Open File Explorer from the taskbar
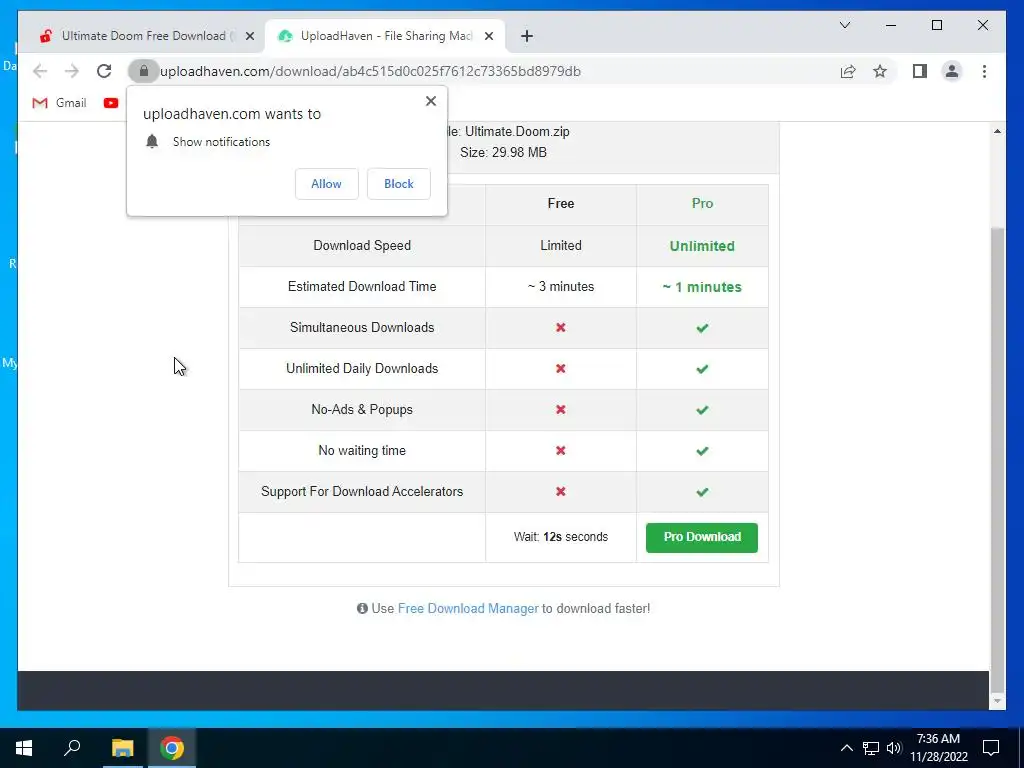1024x768 pixels. [122, 748]
